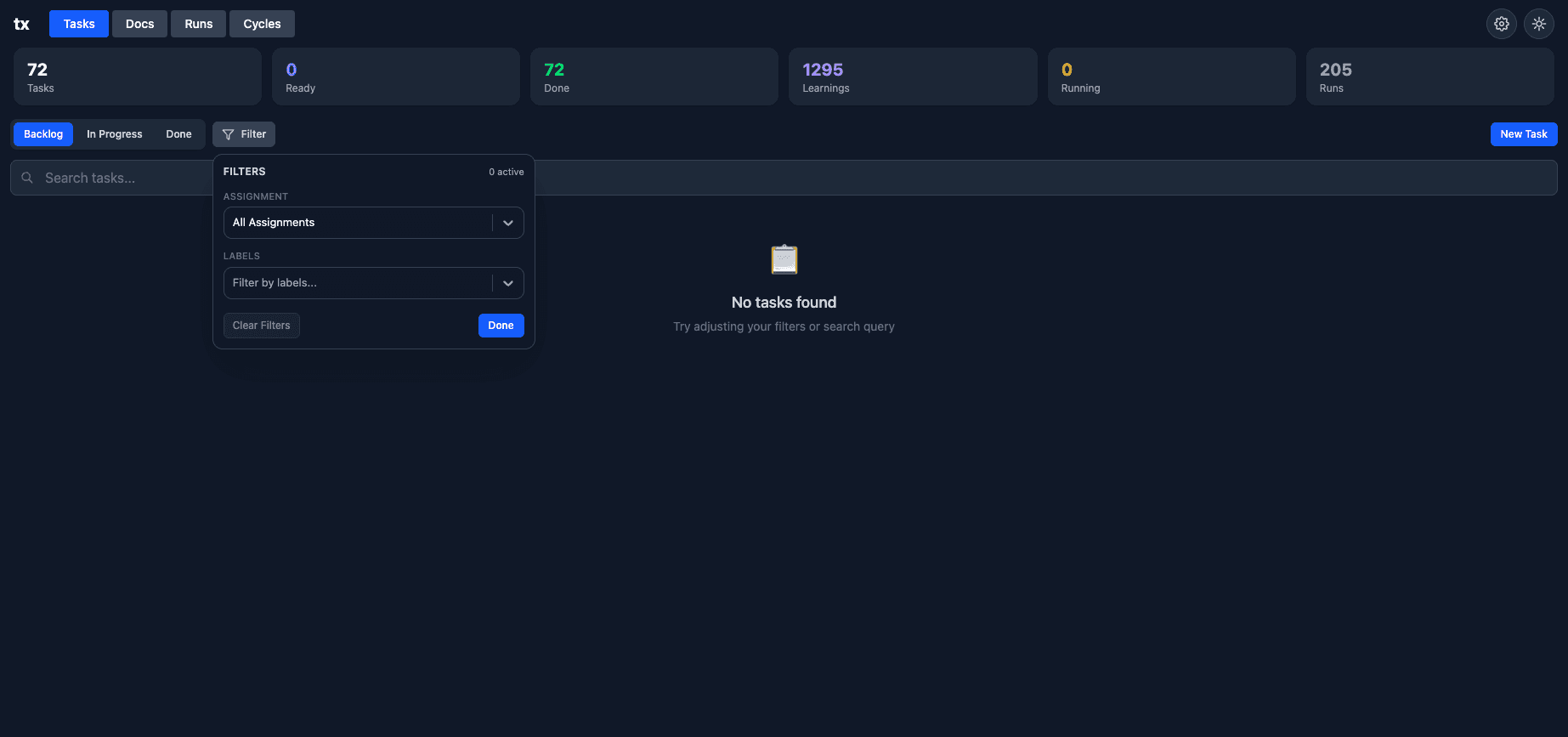Viewport: 1568px width, 737px height.
Task: Expand the Labels dropdown chevron
Action: [x=508, y=283]
